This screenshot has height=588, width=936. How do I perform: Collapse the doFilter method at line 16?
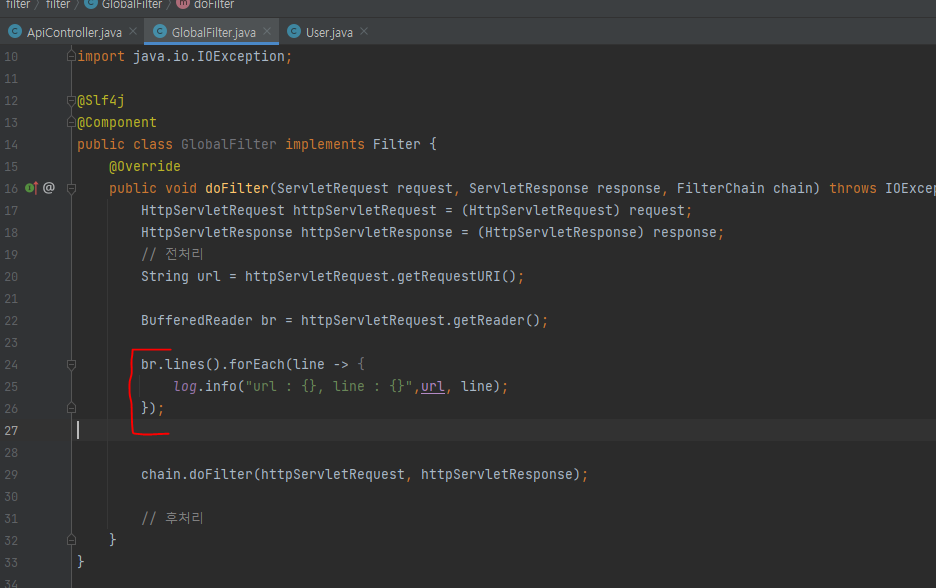[x=71, y=189]
